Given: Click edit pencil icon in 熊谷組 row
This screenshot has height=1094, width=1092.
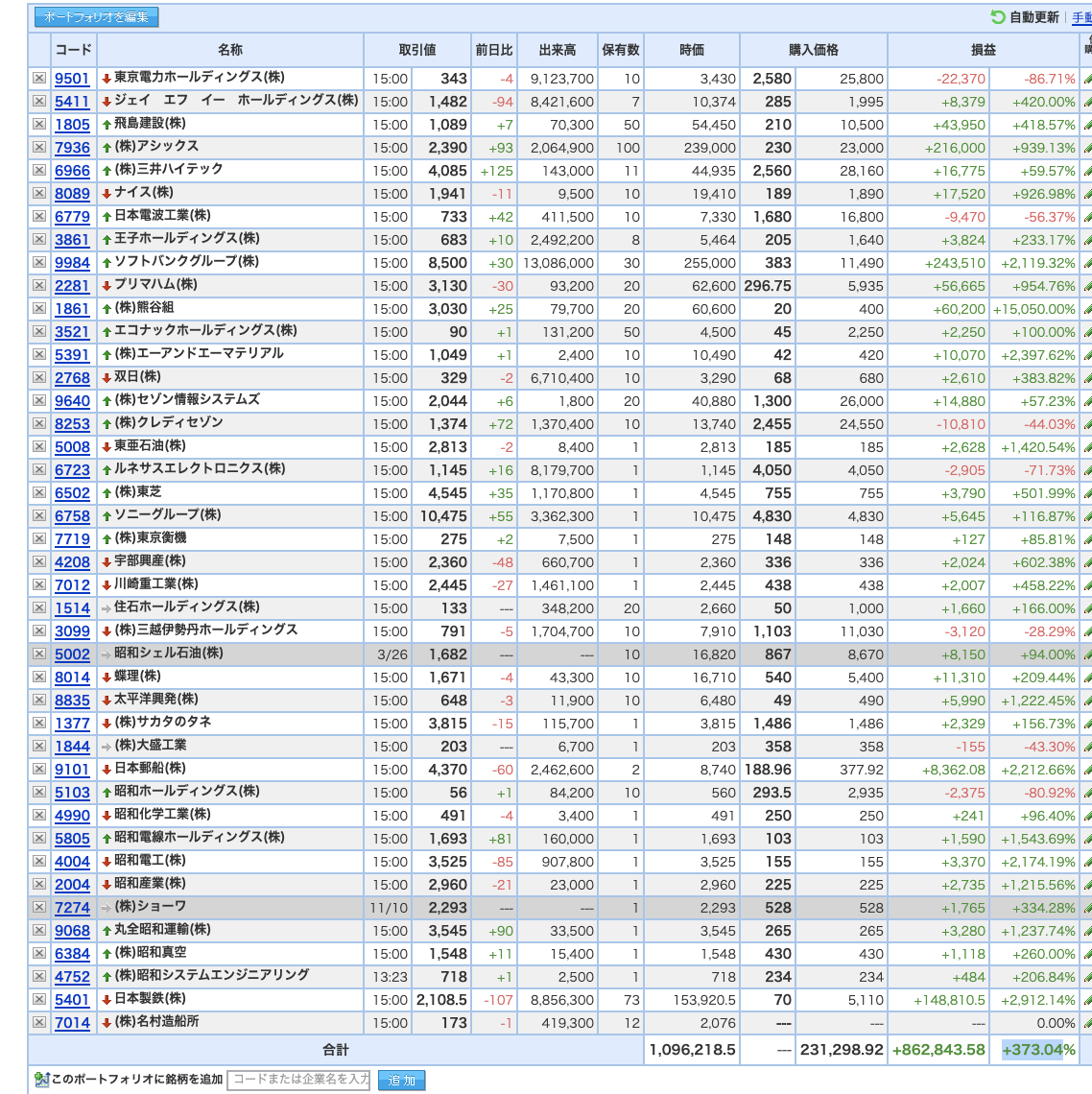Looking at the screenshot, I should (x=1087, y=309).
